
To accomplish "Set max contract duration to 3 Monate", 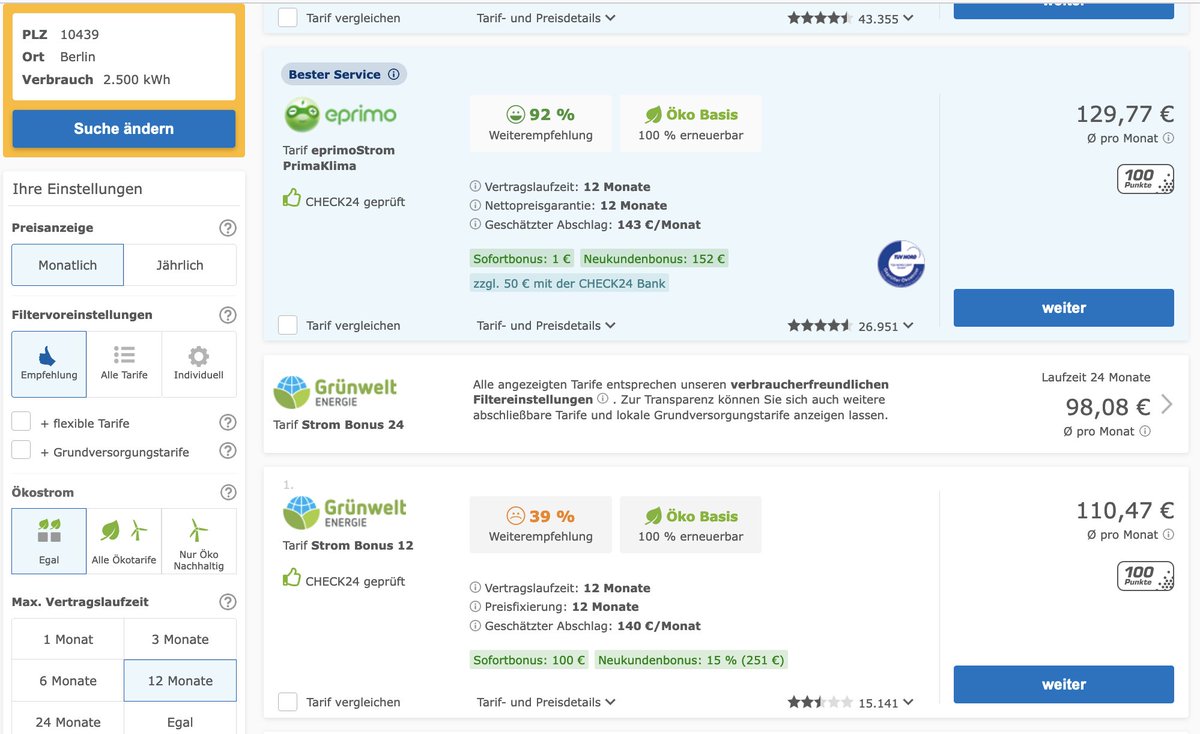I will click(180, 639).
